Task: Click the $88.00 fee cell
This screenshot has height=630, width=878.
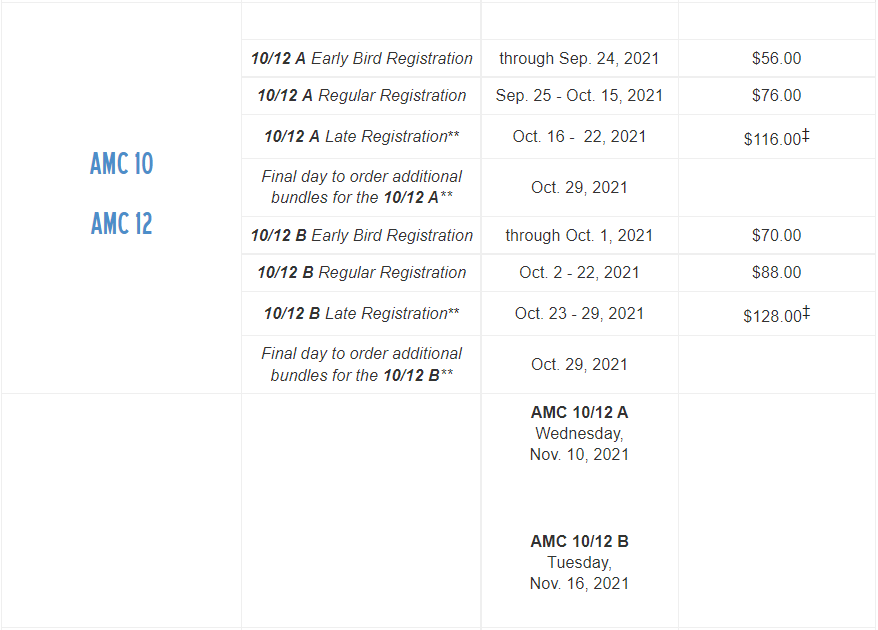Action: pos(776,273)
